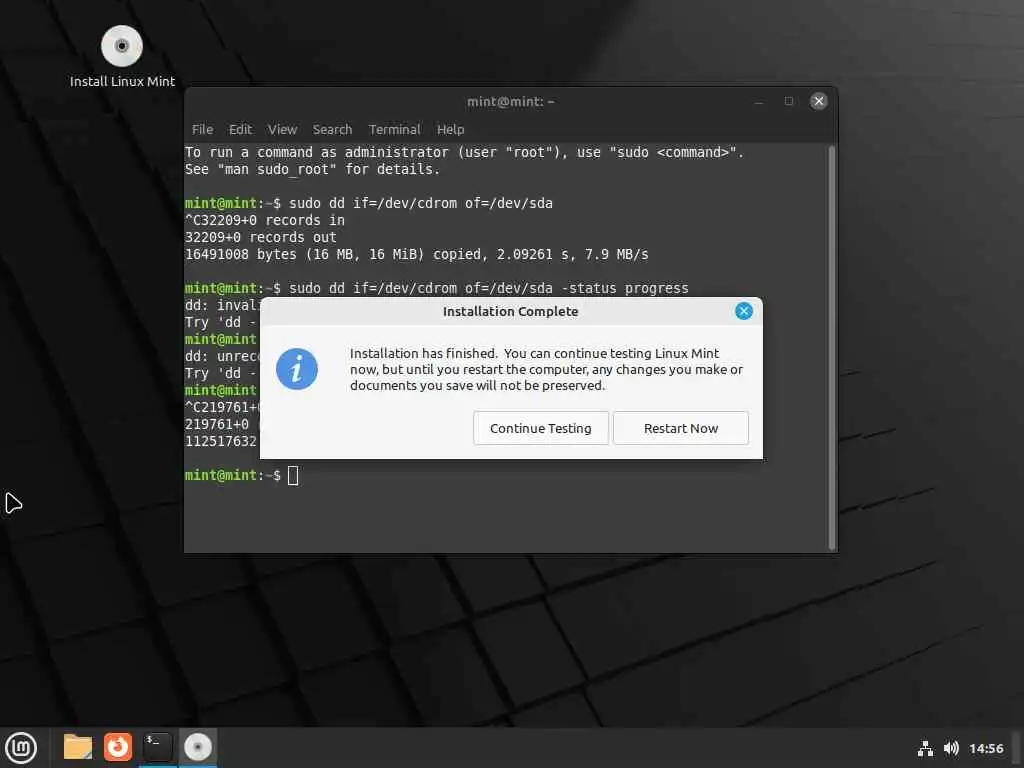
Task: Click the blue info icon in the dialog
Action: click(x=296, y=369)
